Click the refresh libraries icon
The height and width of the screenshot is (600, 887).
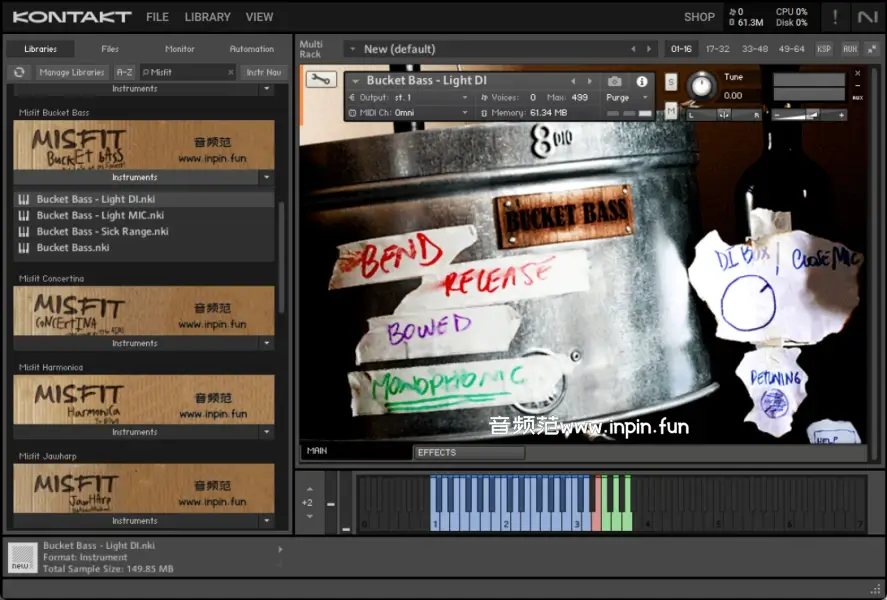19,72
